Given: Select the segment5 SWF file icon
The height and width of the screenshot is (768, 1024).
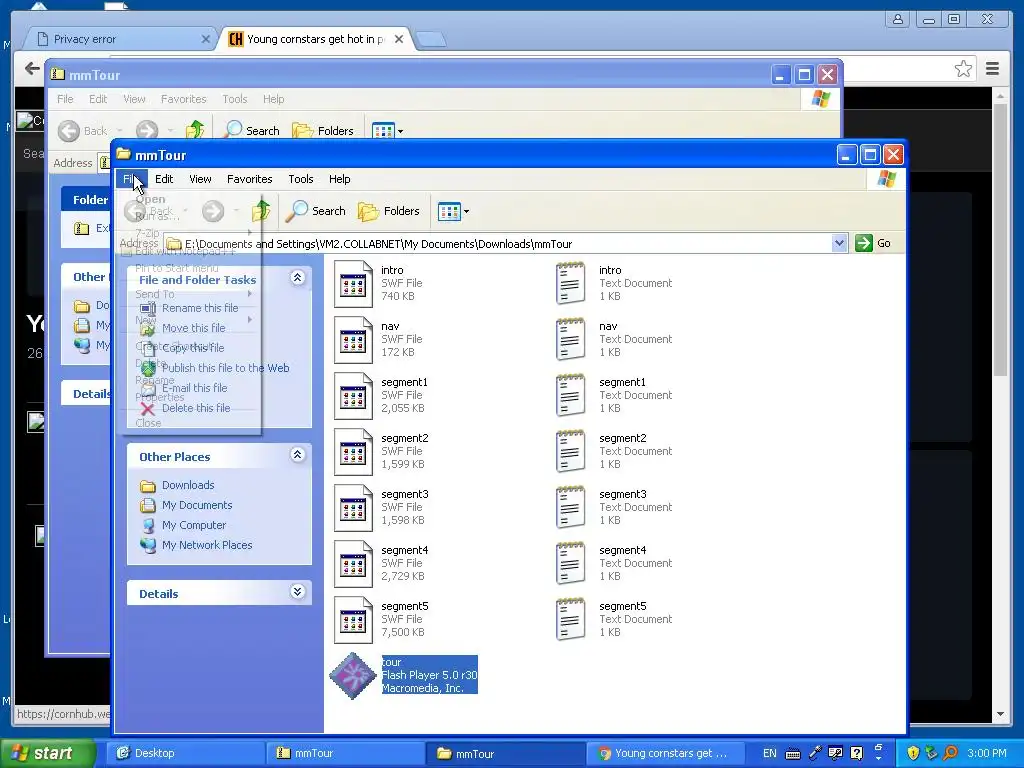Looking at the screenshot, I should point(353,620).
